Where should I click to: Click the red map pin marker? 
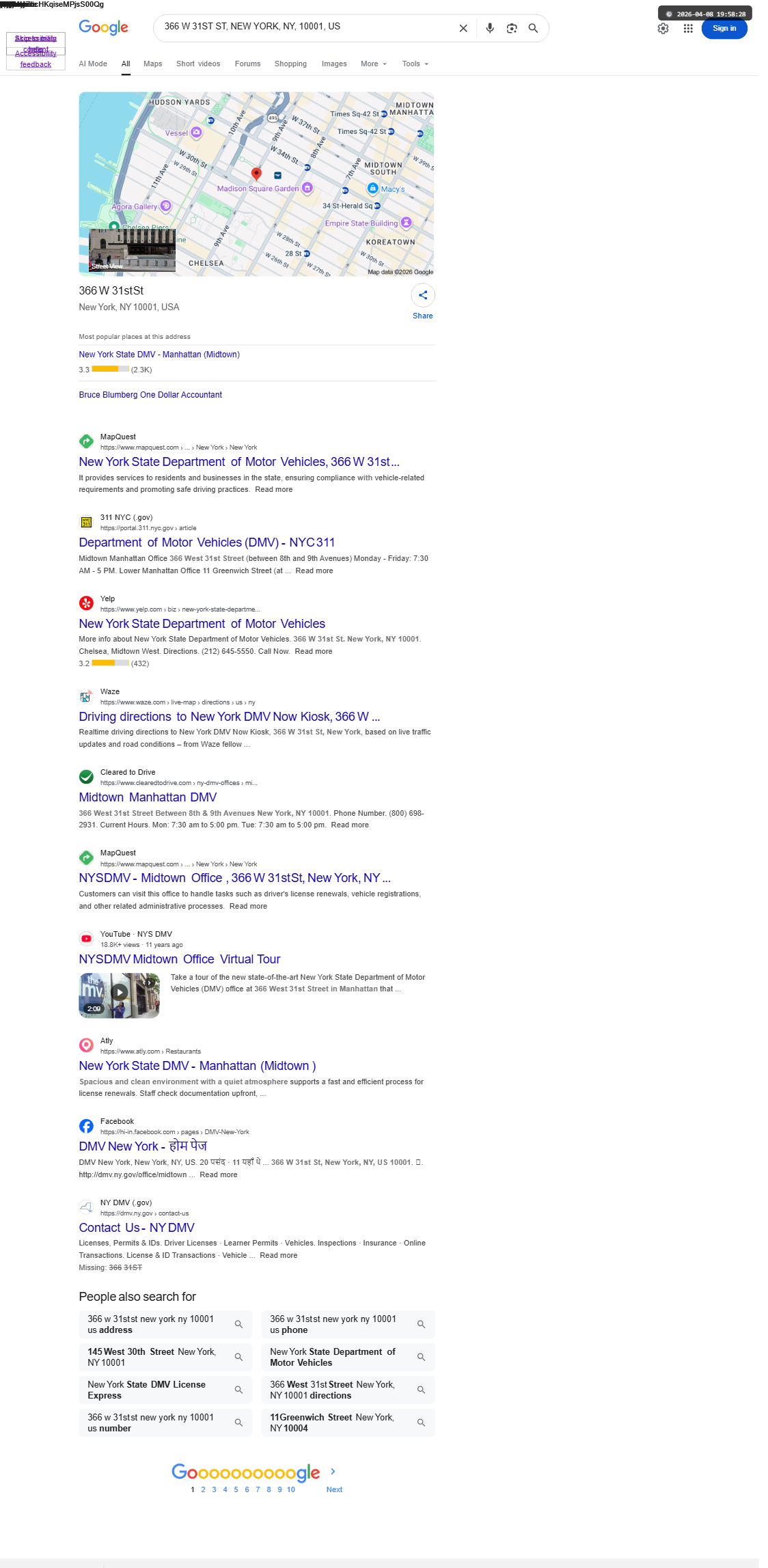point(256,174)
